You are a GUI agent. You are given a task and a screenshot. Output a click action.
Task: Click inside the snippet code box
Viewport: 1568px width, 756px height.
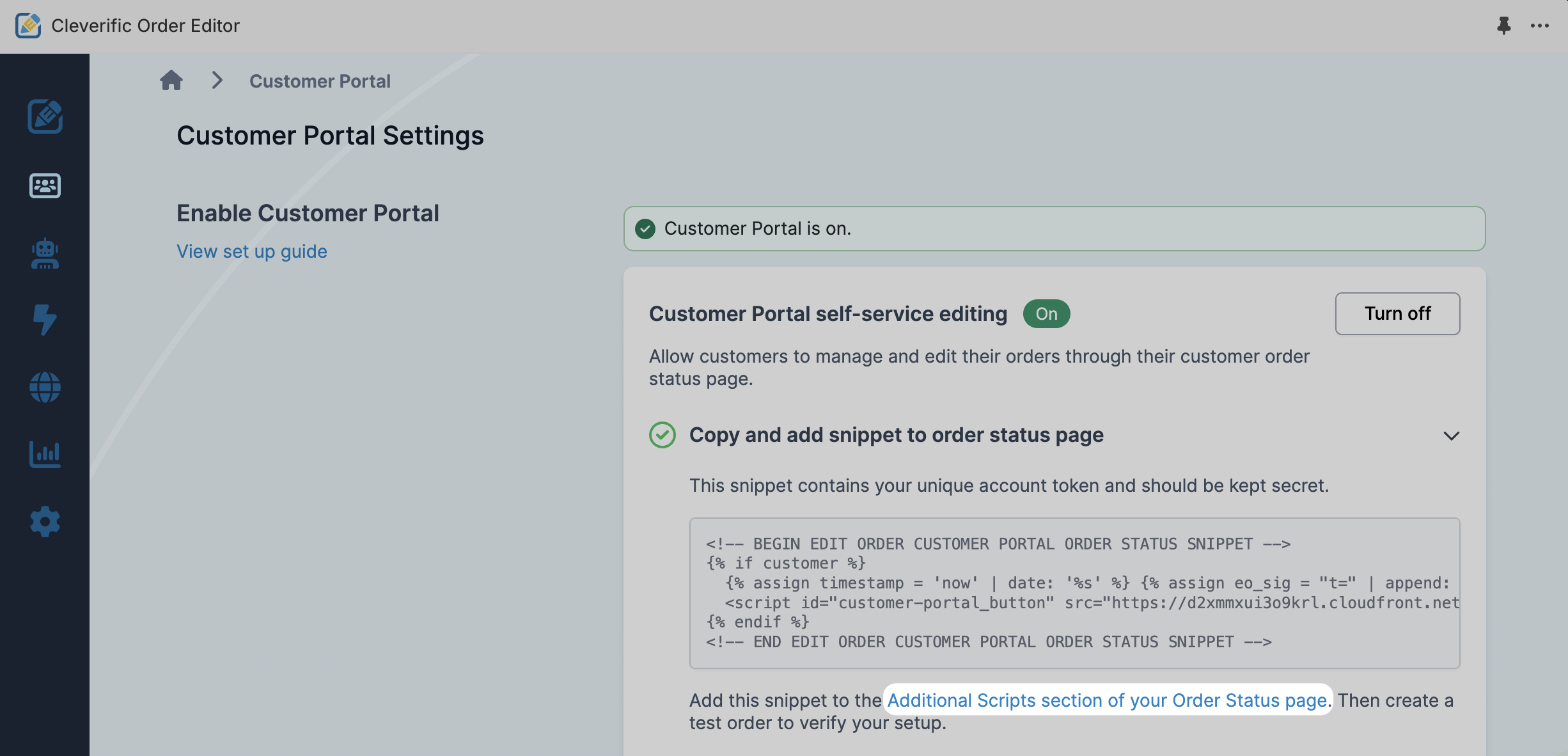1074,593
